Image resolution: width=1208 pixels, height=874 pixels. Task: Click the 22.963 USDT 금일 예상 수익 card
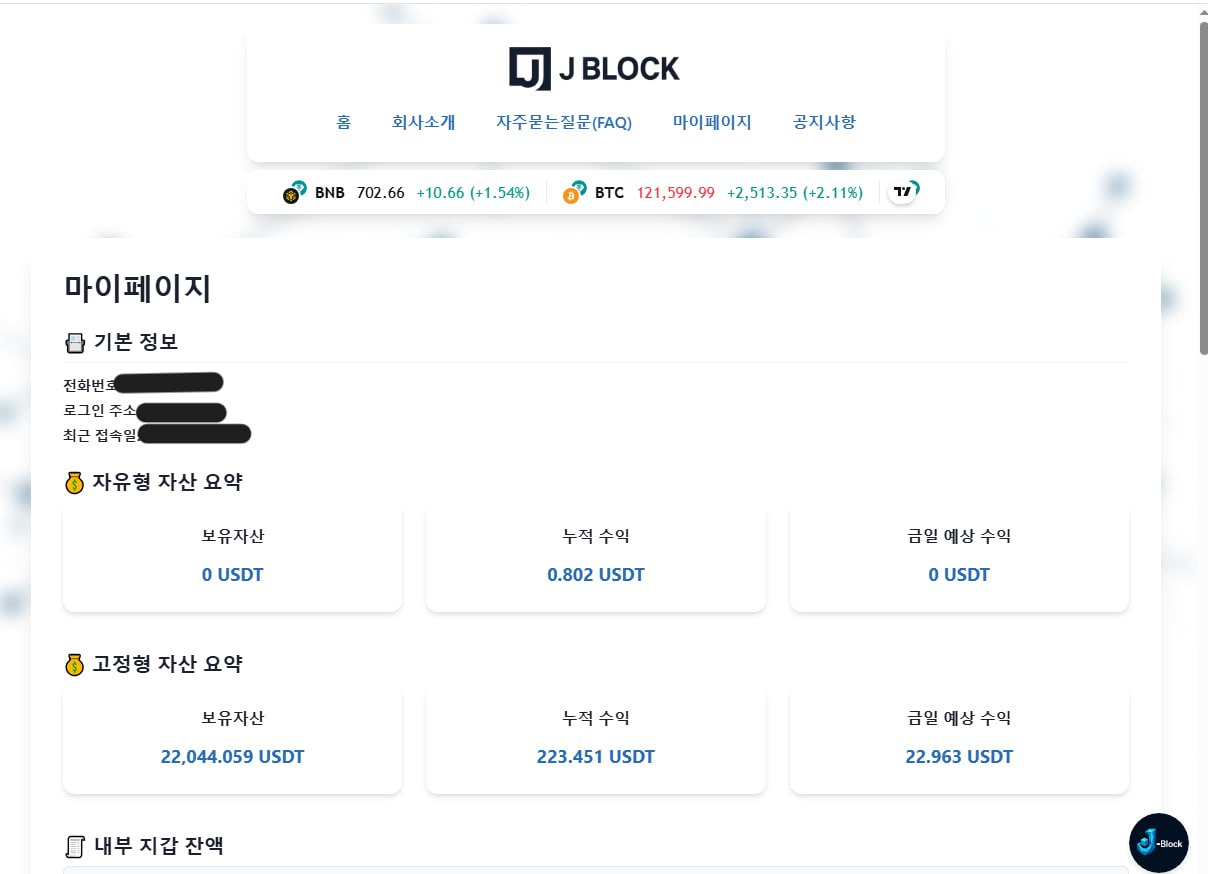pos(959,739)
